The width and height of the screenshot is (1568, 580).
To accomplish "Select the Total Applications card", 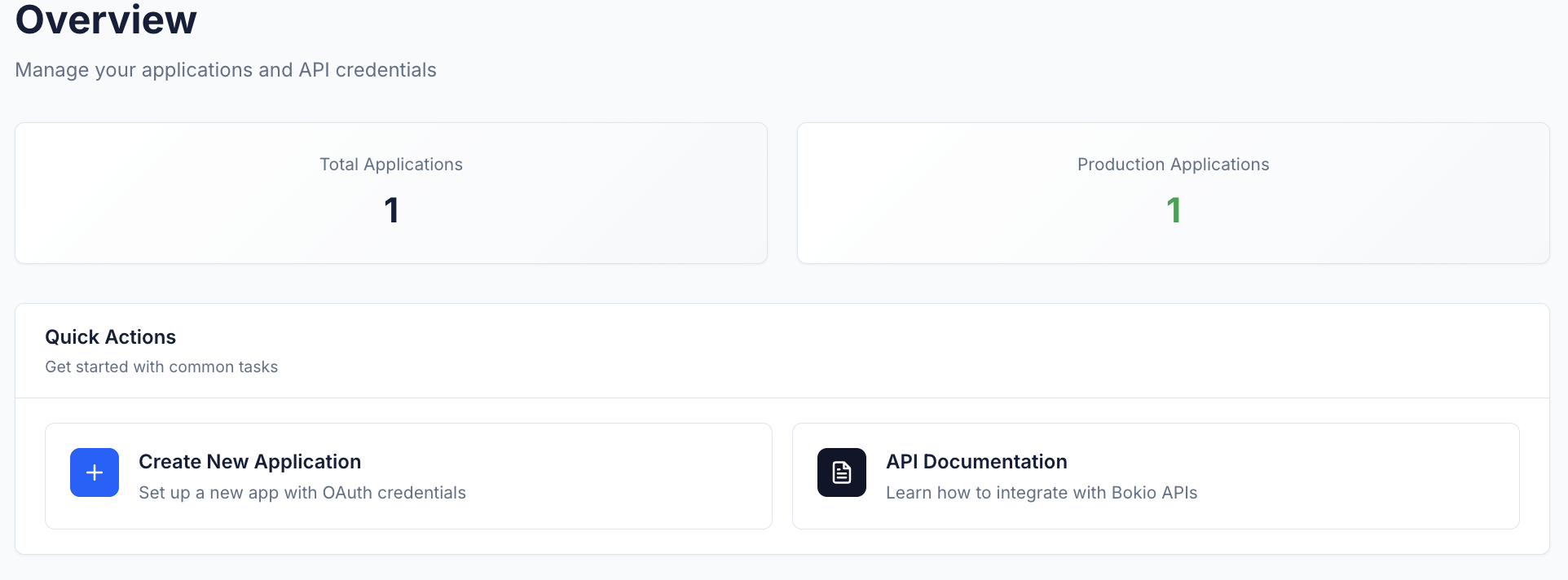I will pos(391,193).
